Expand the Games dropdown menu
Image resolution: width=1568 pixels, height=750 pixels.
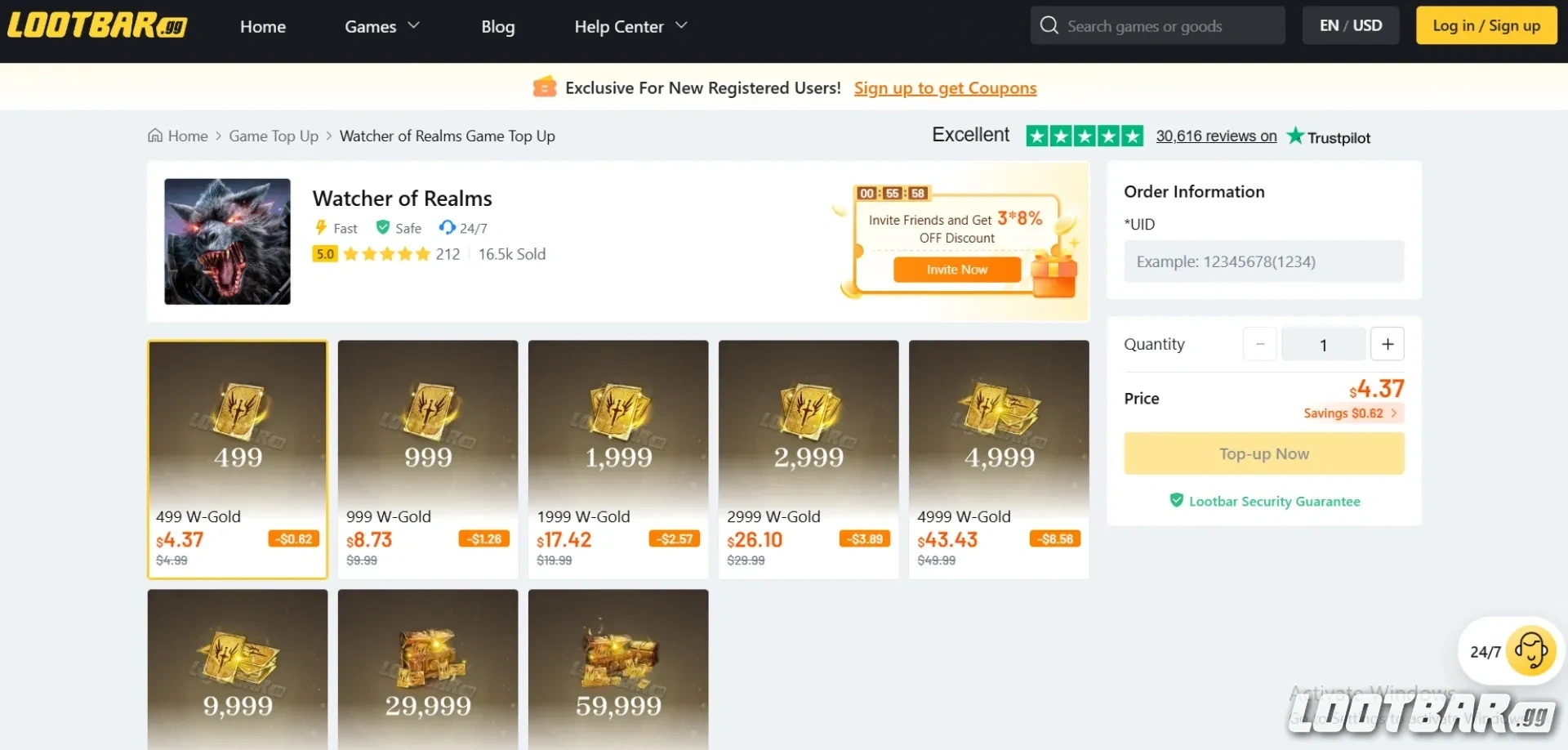(x=381, y=26)
